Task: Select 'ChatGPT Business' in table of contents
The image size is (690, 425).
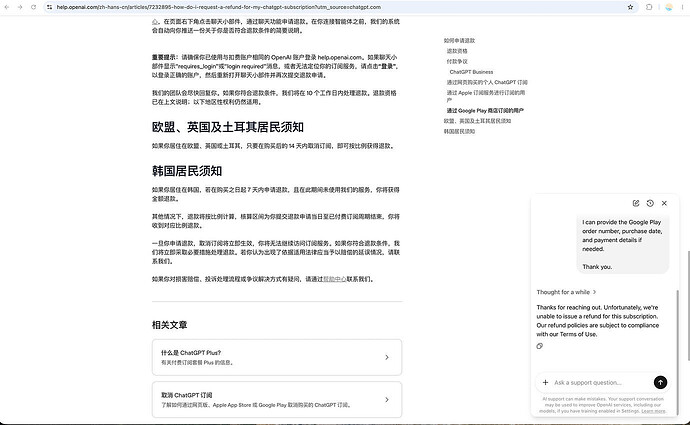Action: coord(471,72)
